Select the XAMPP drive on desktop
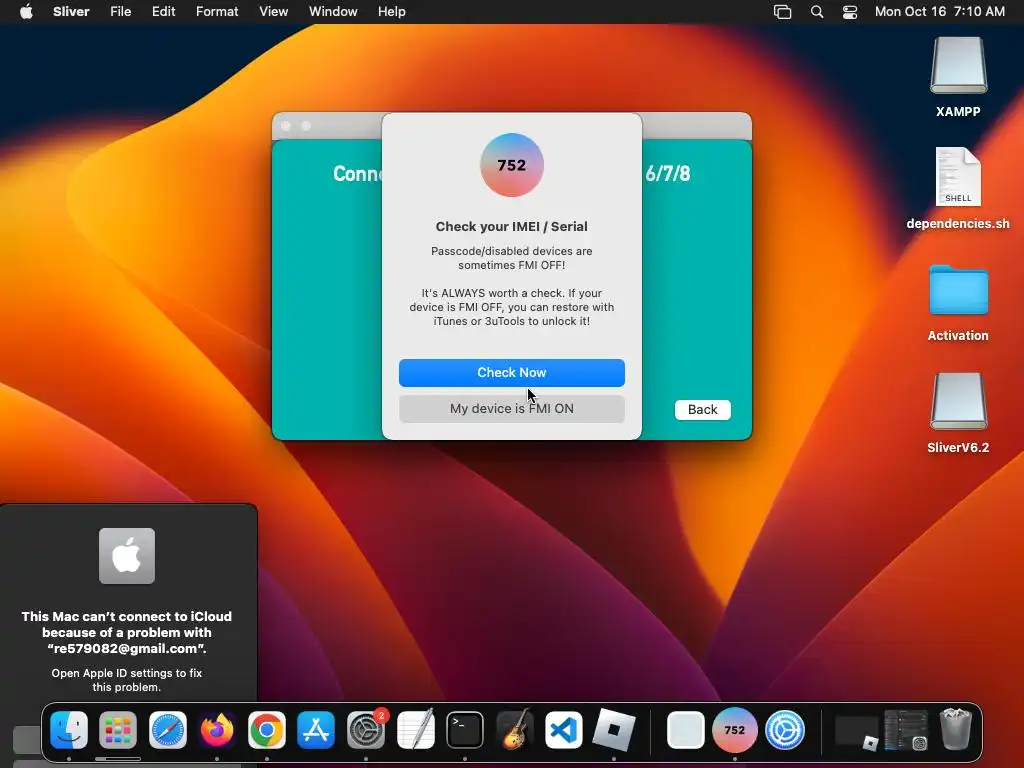Image resolution: width=1024 pixels, height=768 pixels. point(958,76)
